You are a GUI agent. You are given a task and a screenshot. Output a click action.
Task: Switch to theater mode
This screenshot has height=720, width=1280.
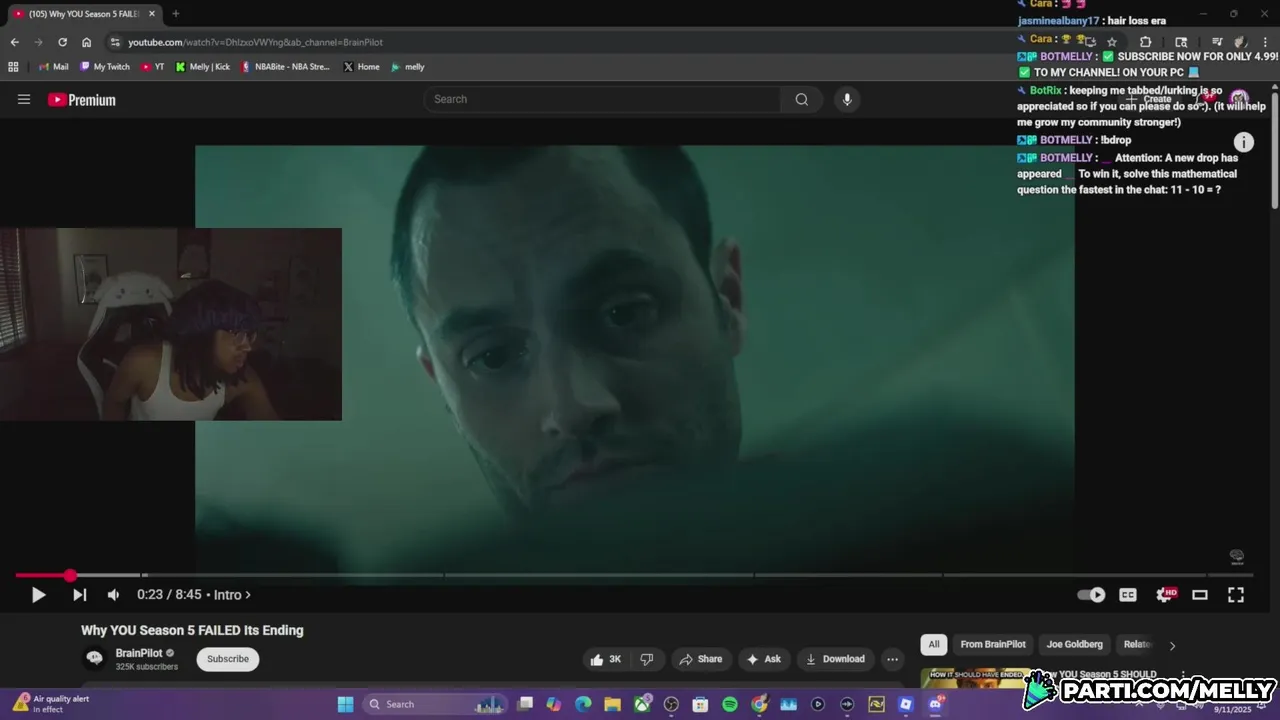[x=1200, y=595]
